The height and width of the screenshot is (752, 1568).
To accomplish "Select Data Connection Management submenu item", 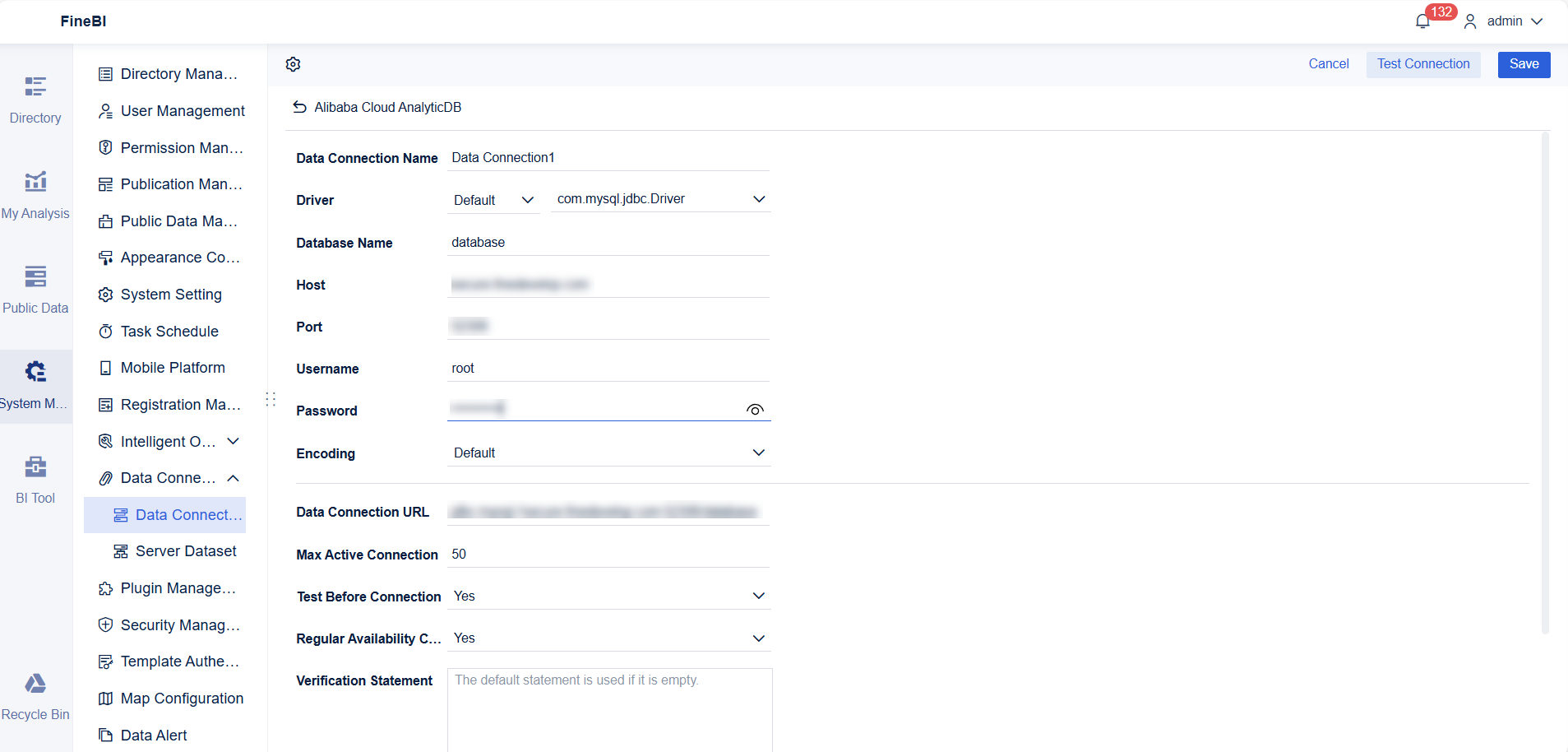I will (x=164, y=515).
